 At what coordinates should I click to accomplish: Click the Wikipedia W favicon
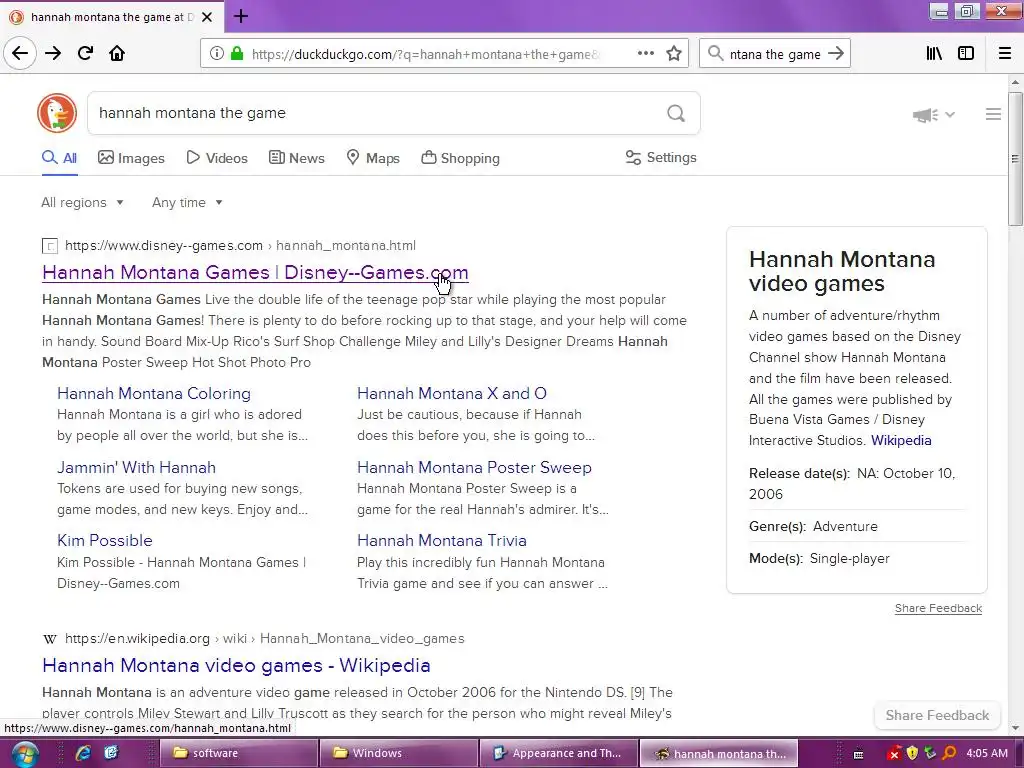click(x=50, y=639)
